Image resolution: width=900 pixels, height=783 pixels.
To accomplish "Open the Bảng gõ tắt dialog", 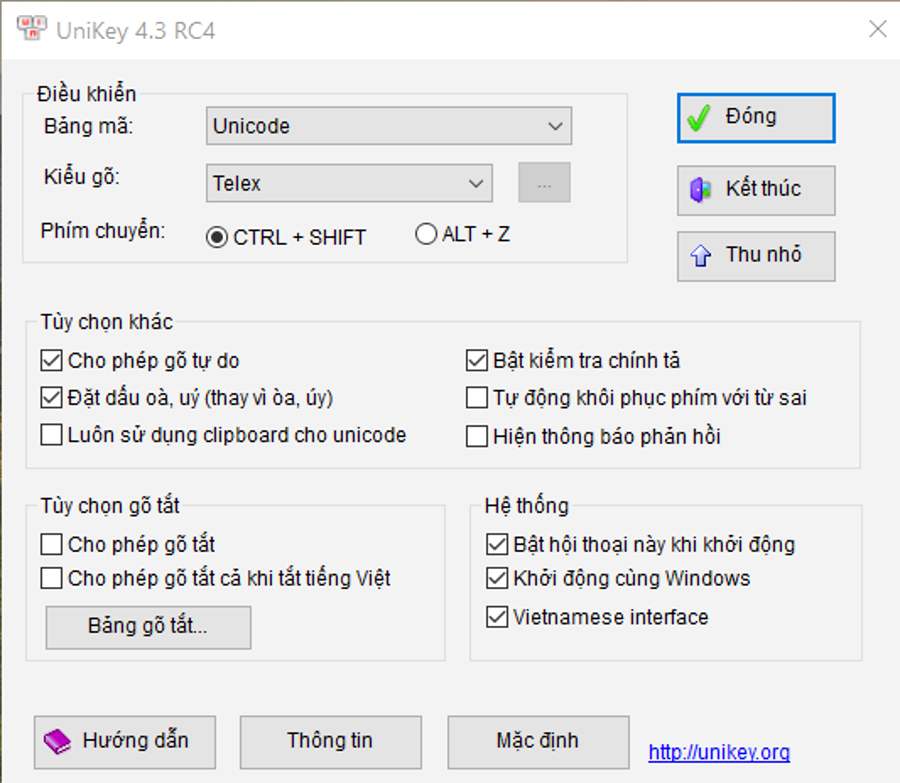I will [x=147, y=627].
